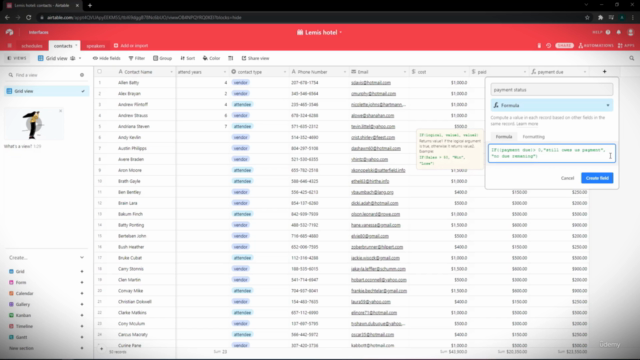Open the Automations panel
The height and width of the screenshot is (360, 640).
(x=596, y=46)
